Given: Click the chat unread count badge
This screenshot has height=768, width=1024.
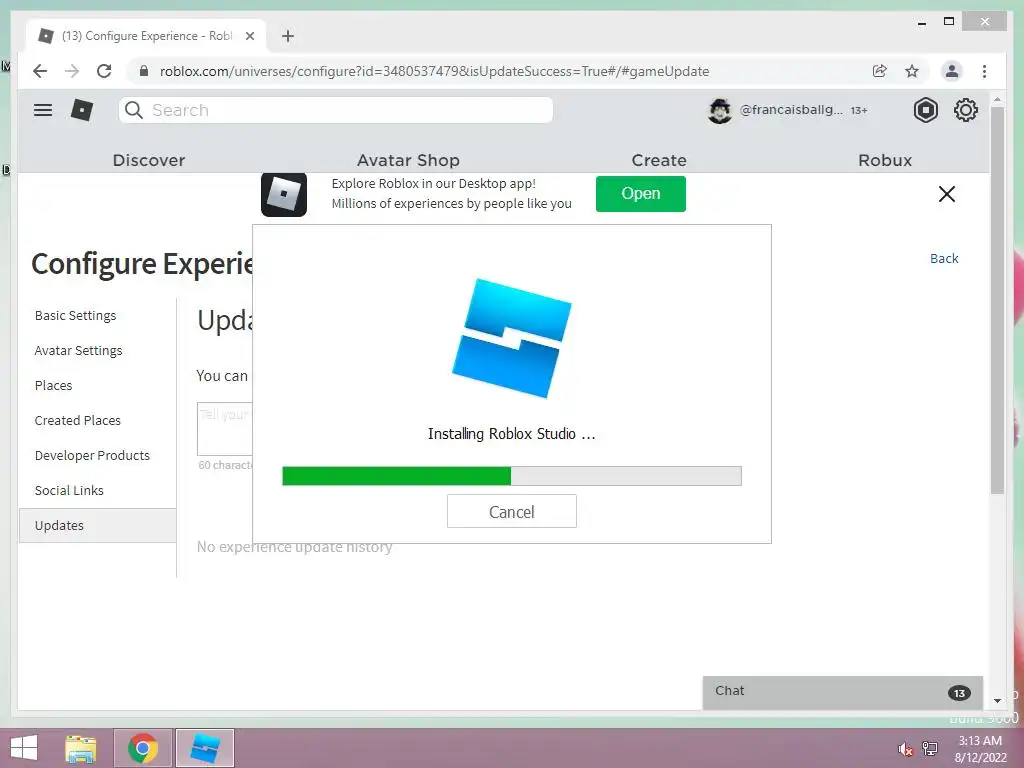Looking at the screenshot, I should pos(959,693).
